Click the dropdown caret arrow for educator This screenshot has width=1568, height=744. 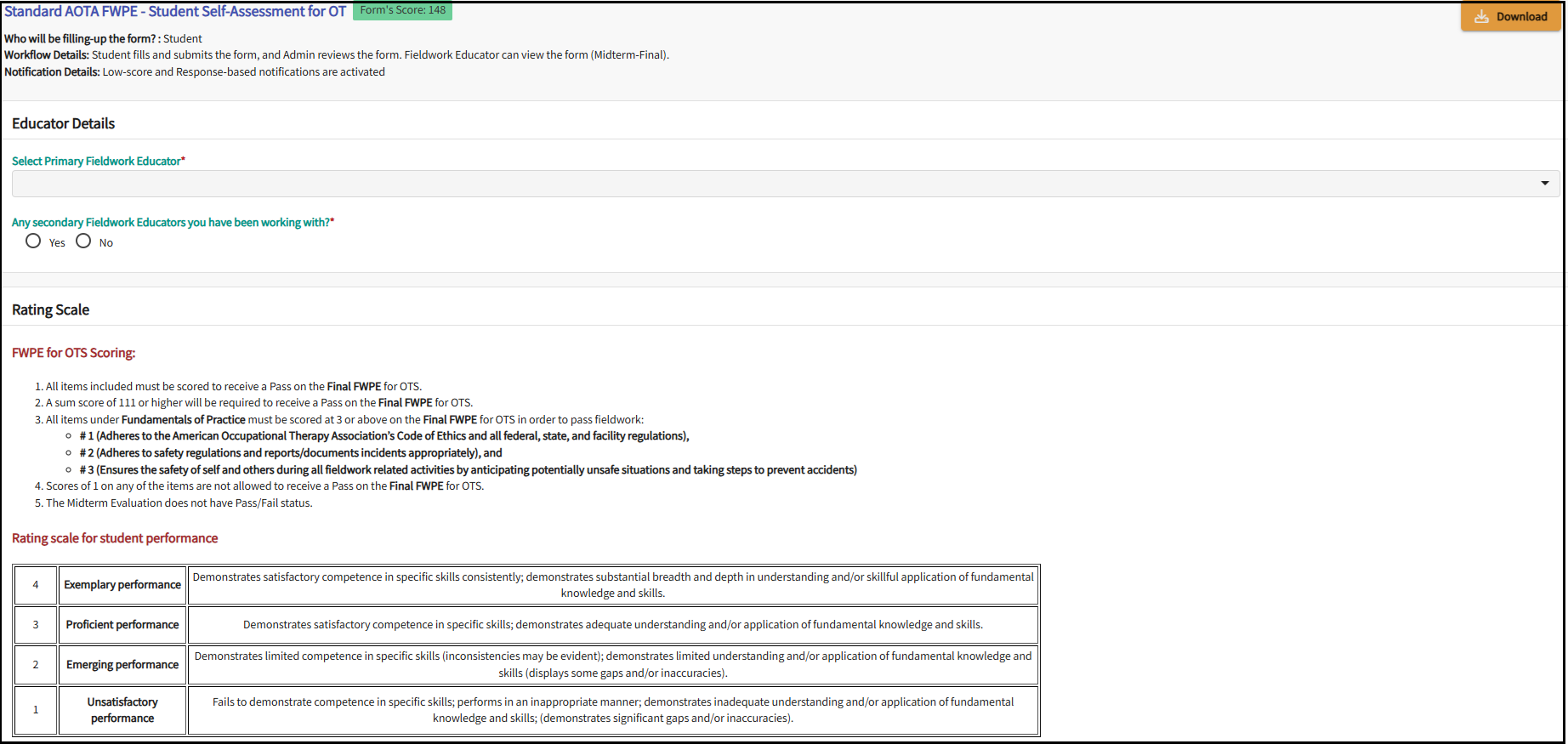click(1544, 184)
